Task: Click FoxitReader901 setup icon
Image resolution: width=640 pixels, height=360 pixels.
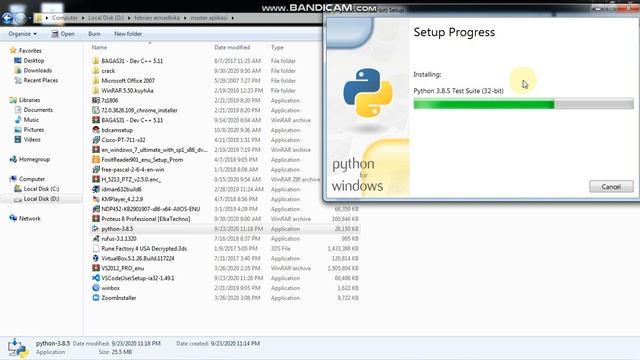Action: [96, 160]
